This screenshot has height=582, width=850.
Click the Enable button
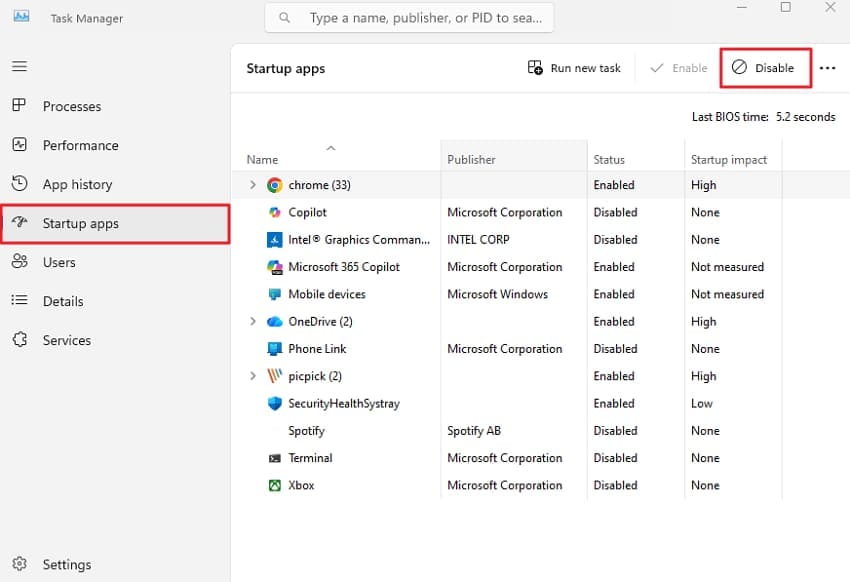pos(679,68)
